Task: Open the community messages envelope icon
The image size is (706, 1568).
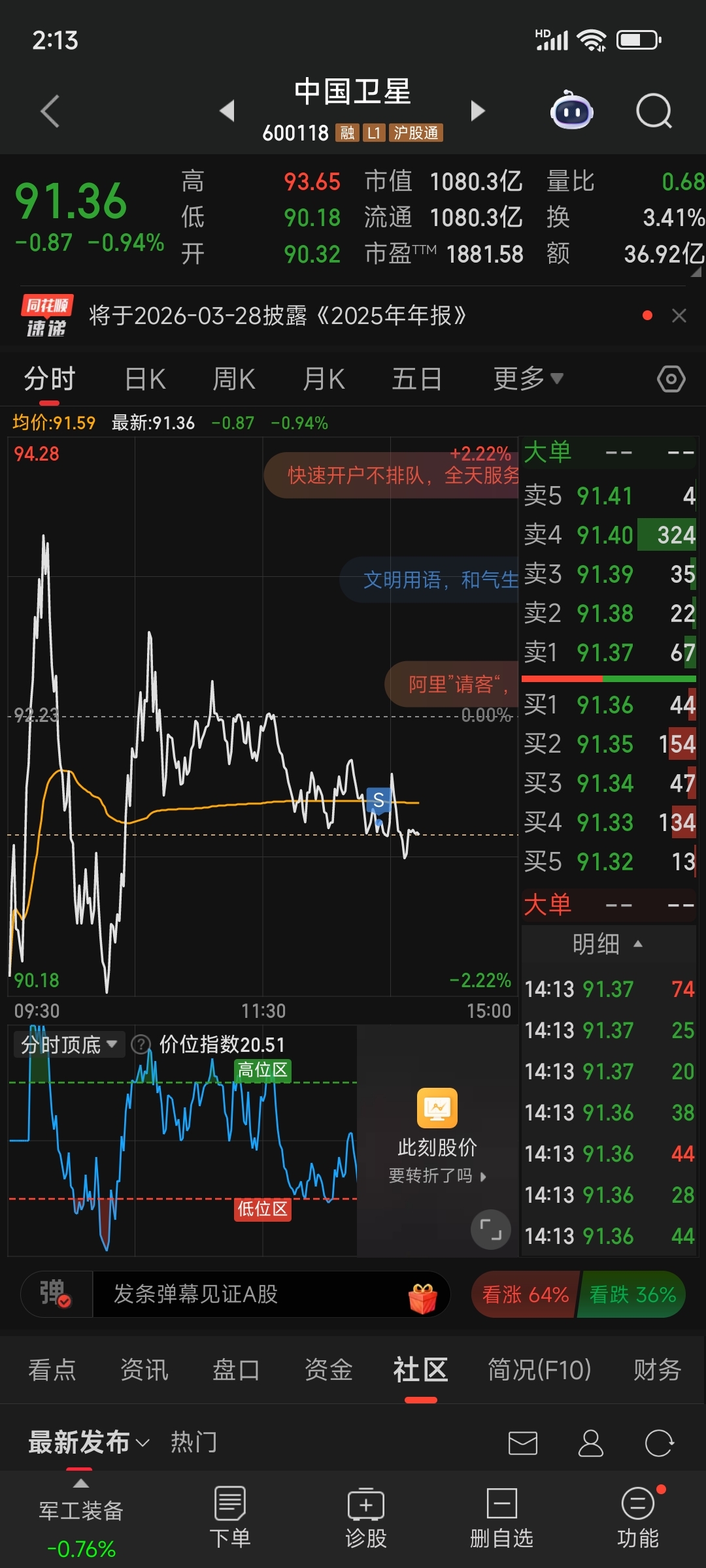Action: (x=523, y=1443)
